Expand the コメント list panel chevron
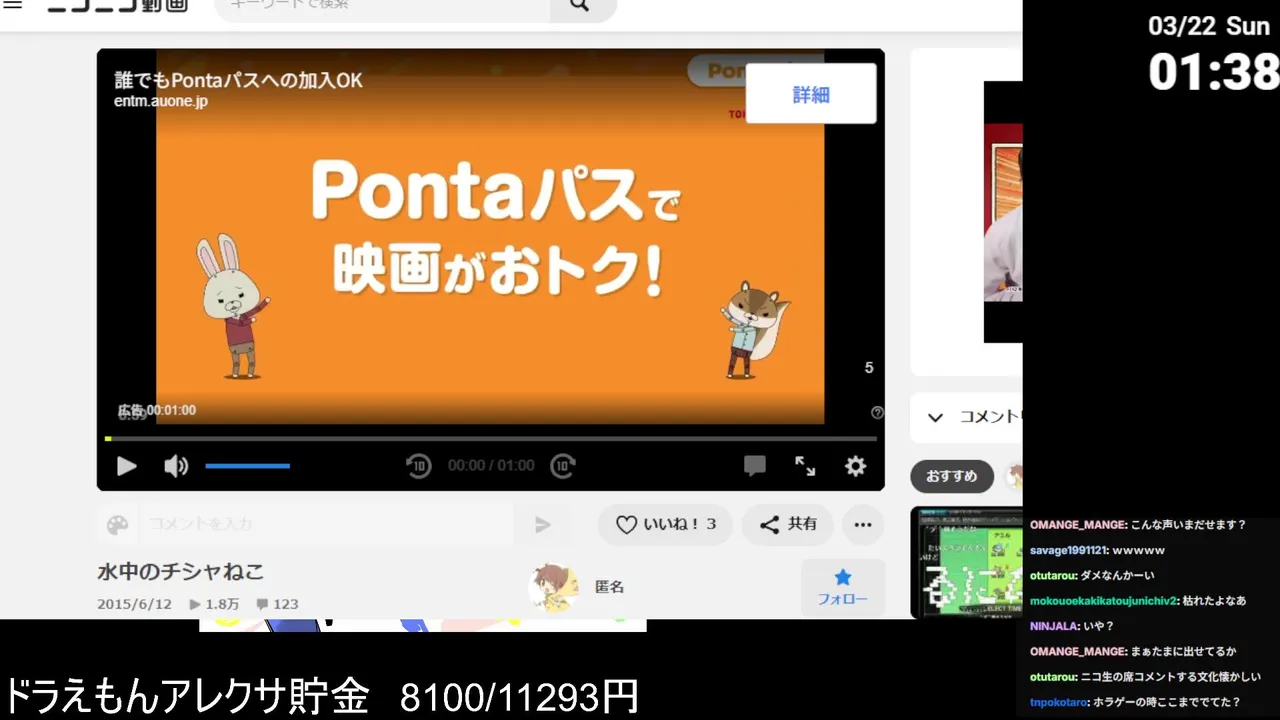This screenshot has height=720, width=1280. pos(935,418)
